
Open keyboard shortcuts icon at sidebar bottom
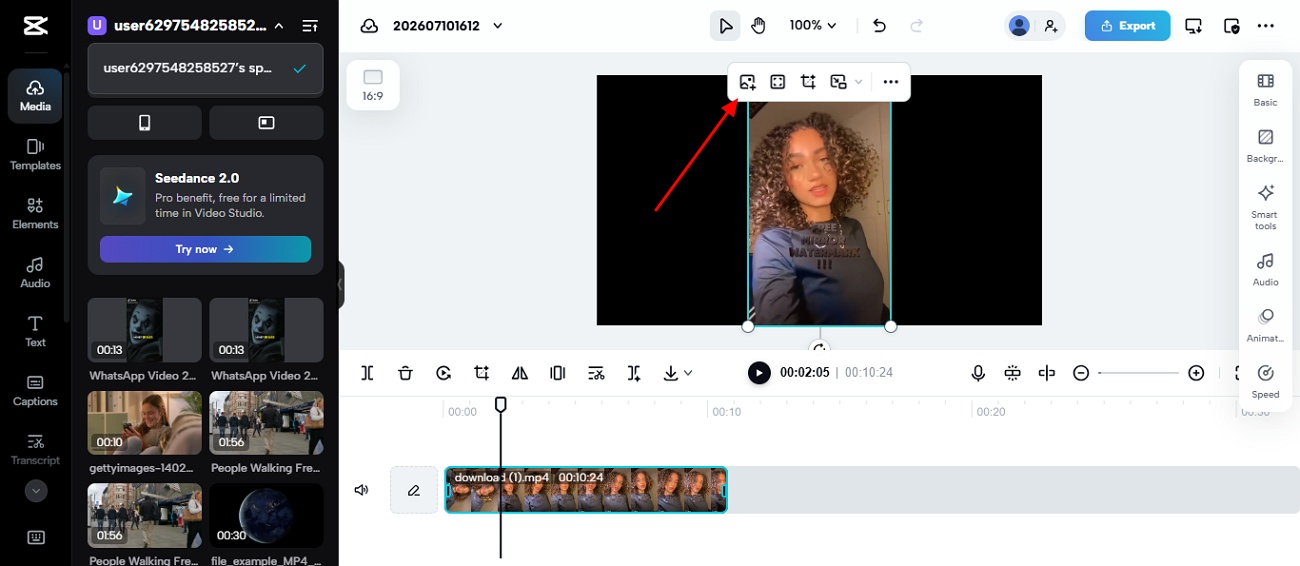point(36,538)
